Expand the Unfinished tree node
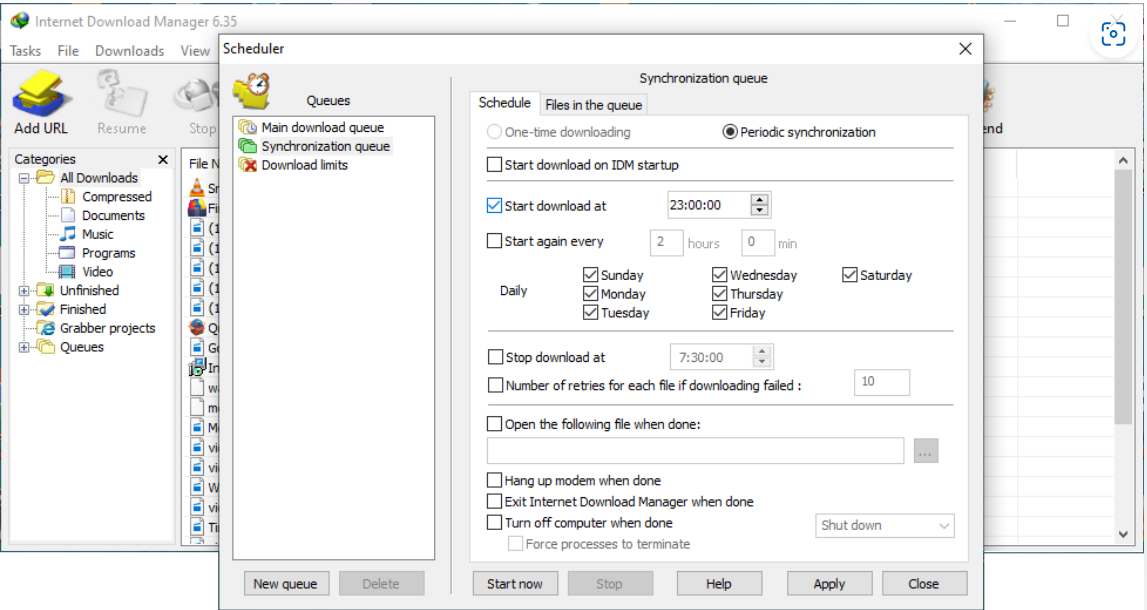Image resolution: width=1147 pixels, height=610 pixels. click(x=24, y=290)
